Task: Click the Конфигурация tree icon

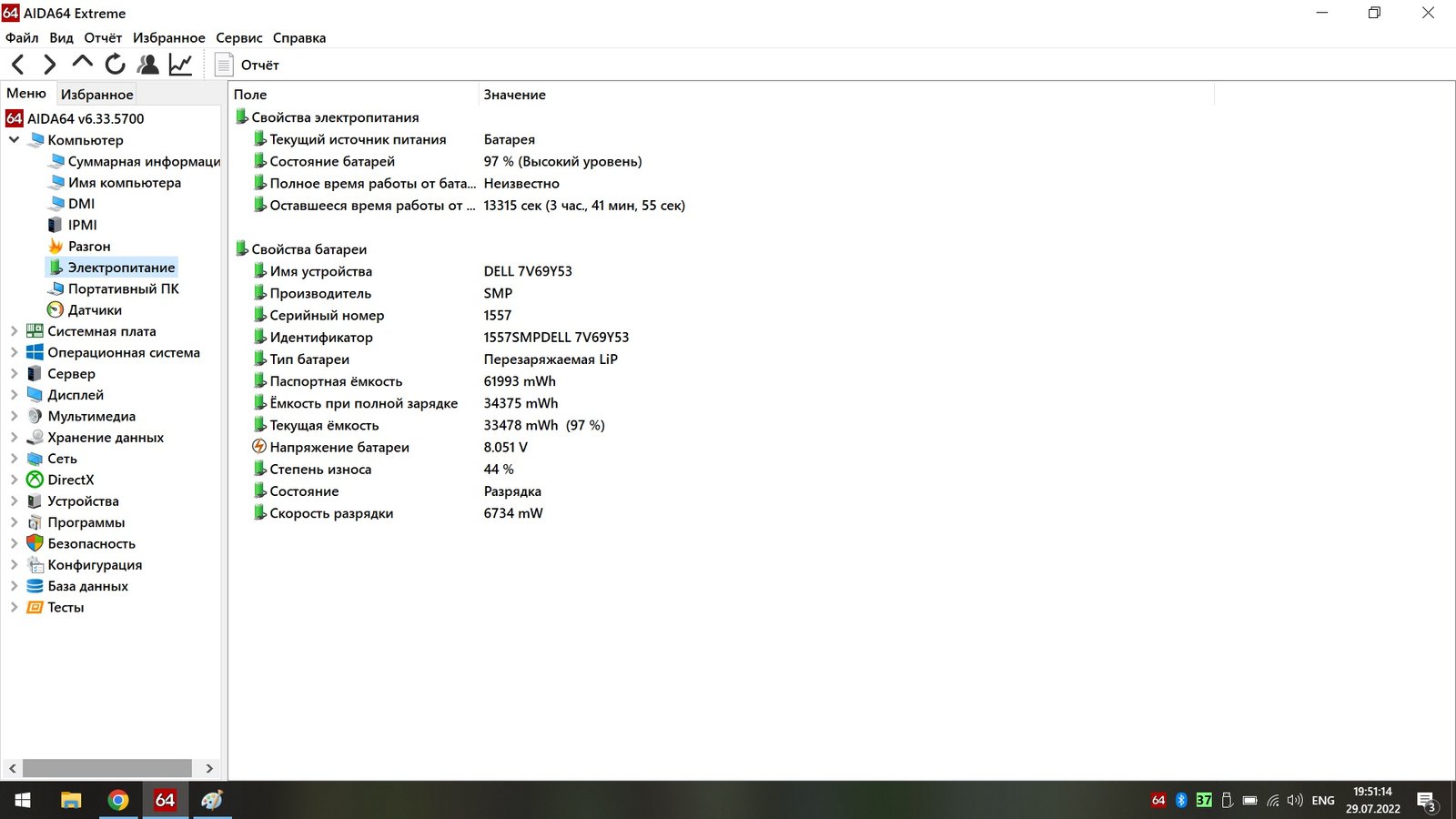Action: tap(35, 565)
